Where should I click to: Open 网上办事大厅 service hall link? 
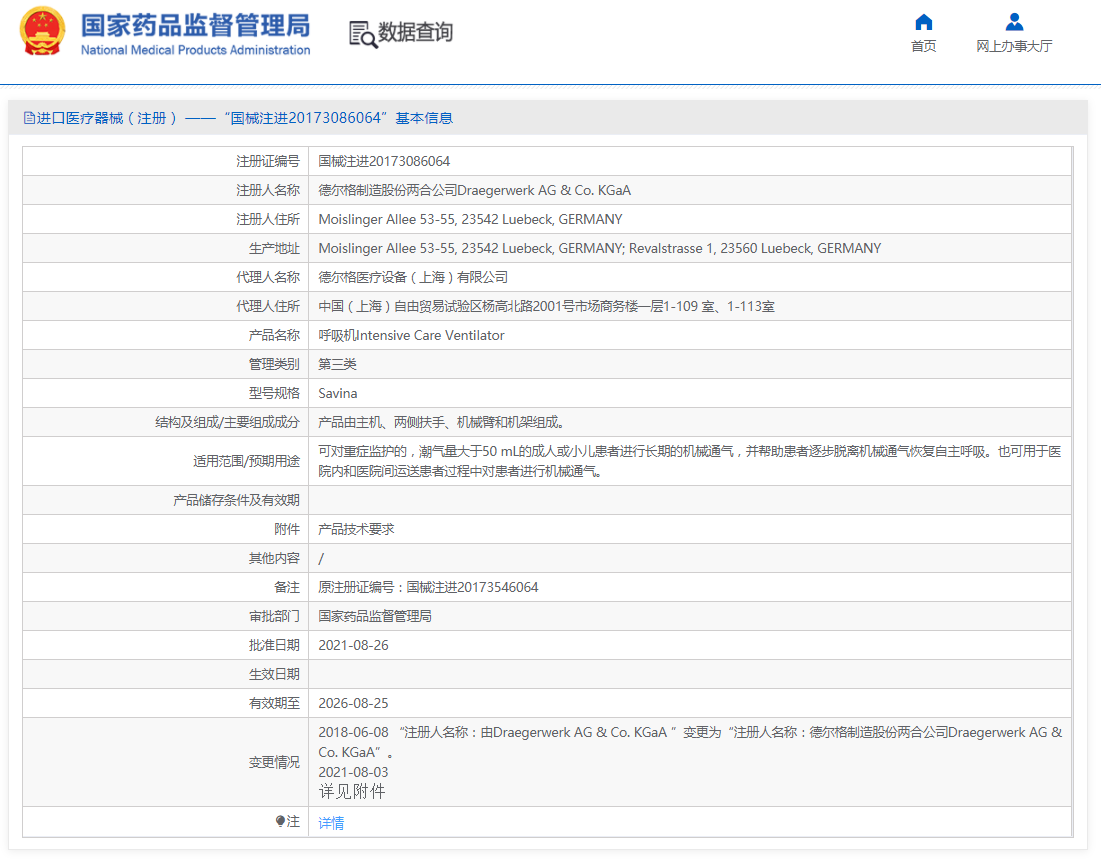click(x=1014, y=46)
